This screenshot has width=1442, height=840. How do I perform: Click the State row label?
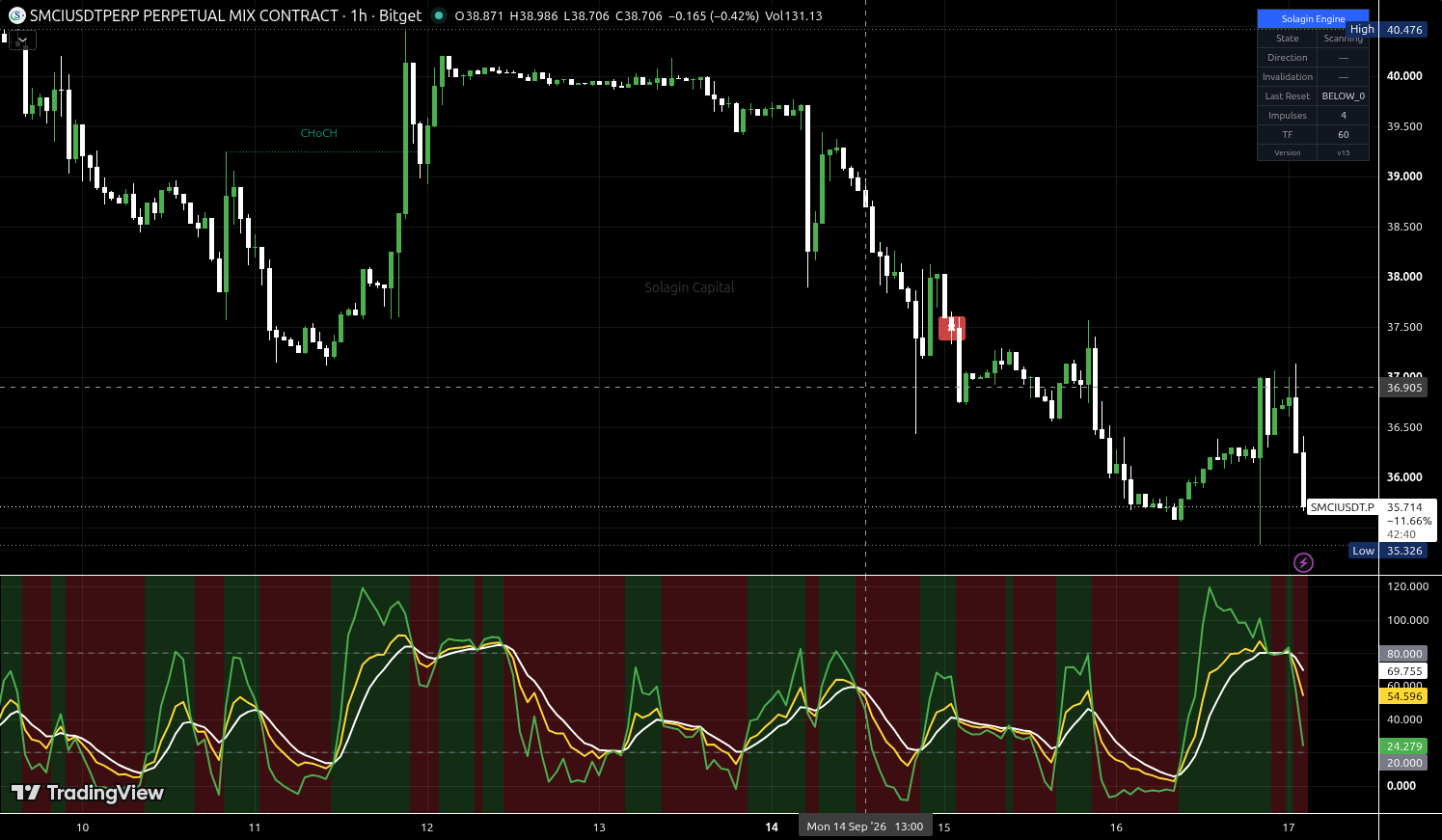[x=1288, y=39]
